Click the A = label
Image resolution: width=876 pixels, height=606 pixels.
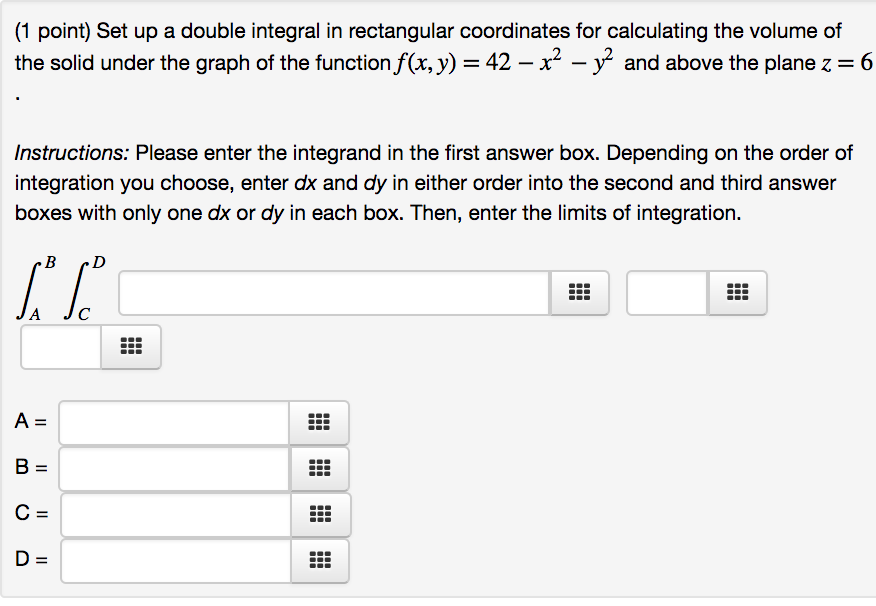pyautogui.click(x=29, y=422)
